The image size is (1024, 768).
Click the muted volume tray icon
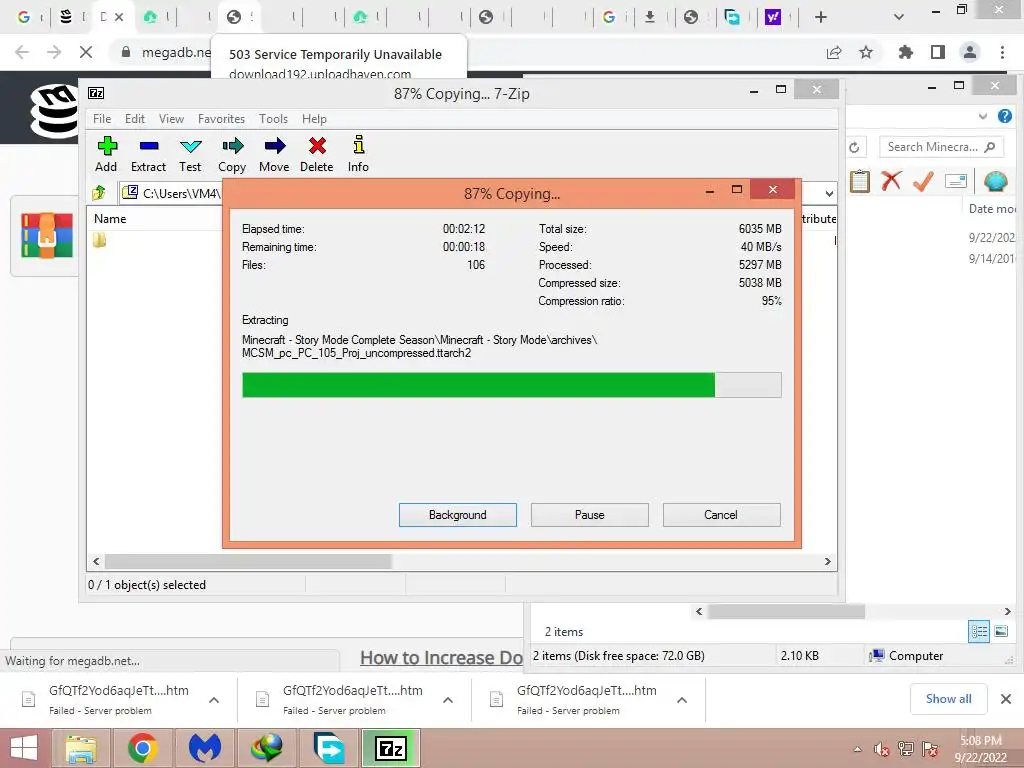[881, 749]
